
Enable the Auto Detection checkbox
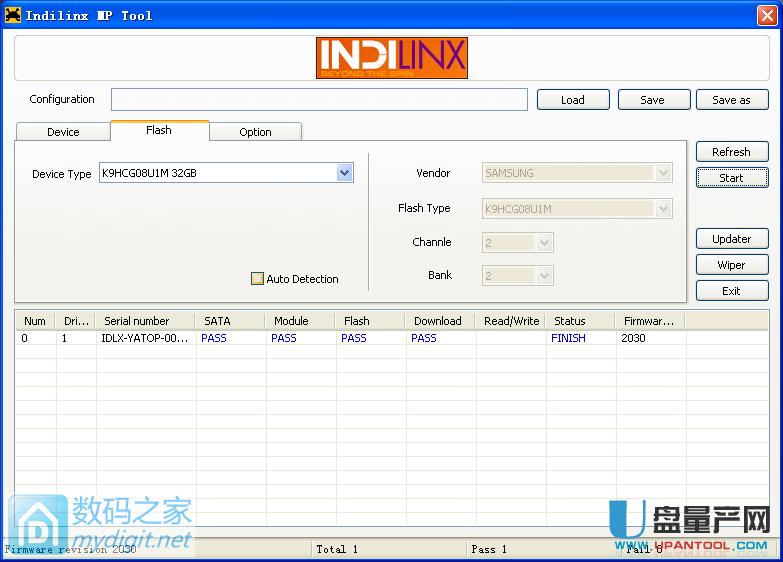click(x=257, y=279)
